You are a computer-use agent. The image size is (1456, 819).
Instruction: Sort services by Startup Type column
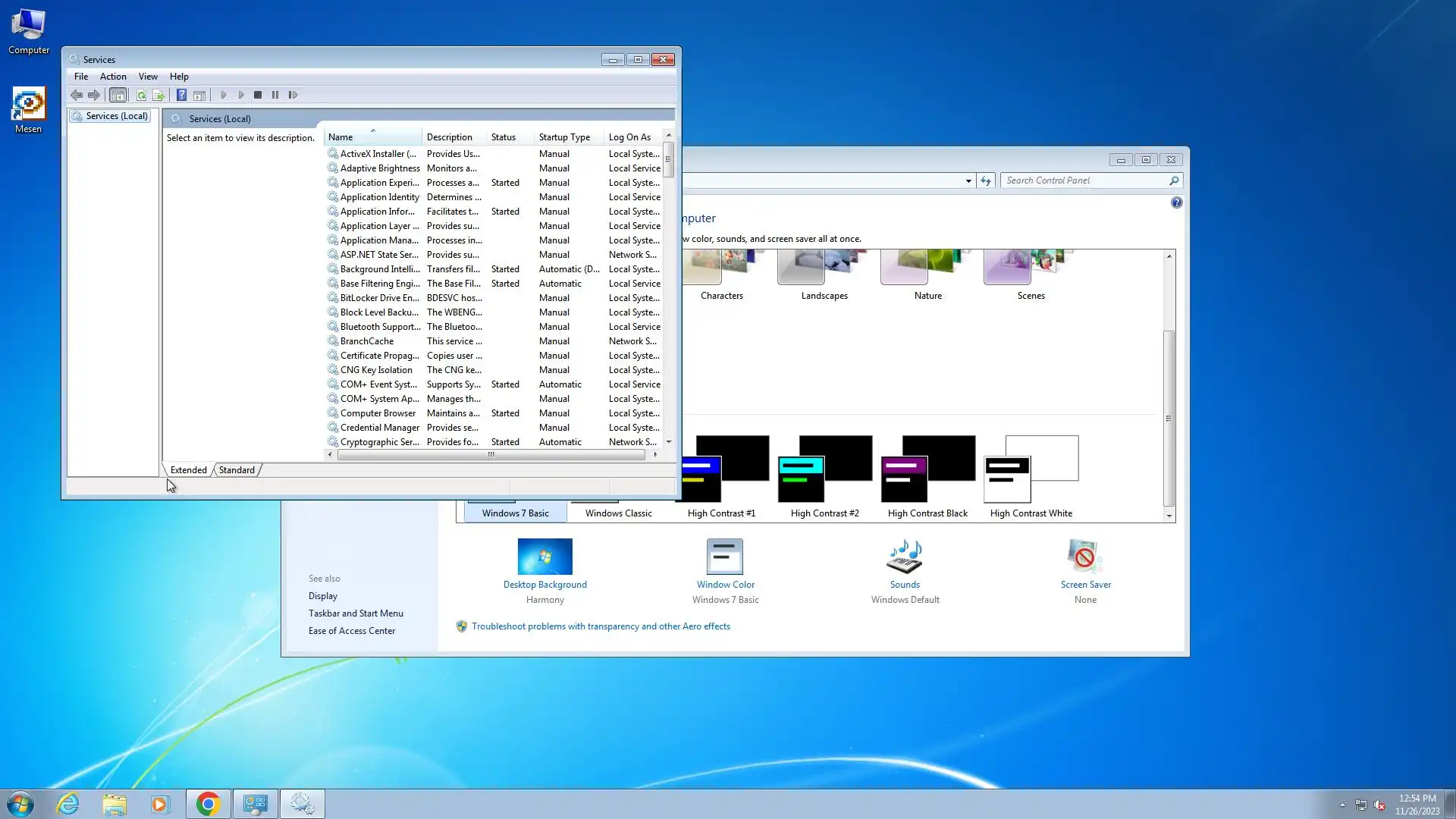click(x=564, y=137)
